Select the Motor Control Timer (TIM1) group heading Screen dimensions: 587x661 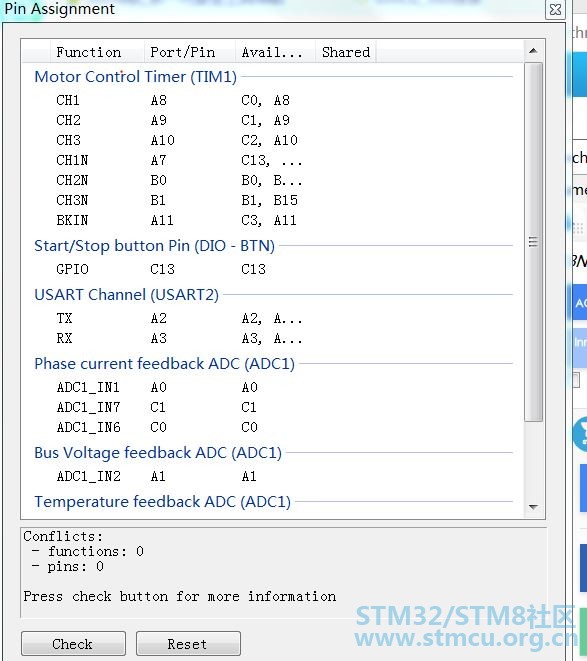pos(135,77)
